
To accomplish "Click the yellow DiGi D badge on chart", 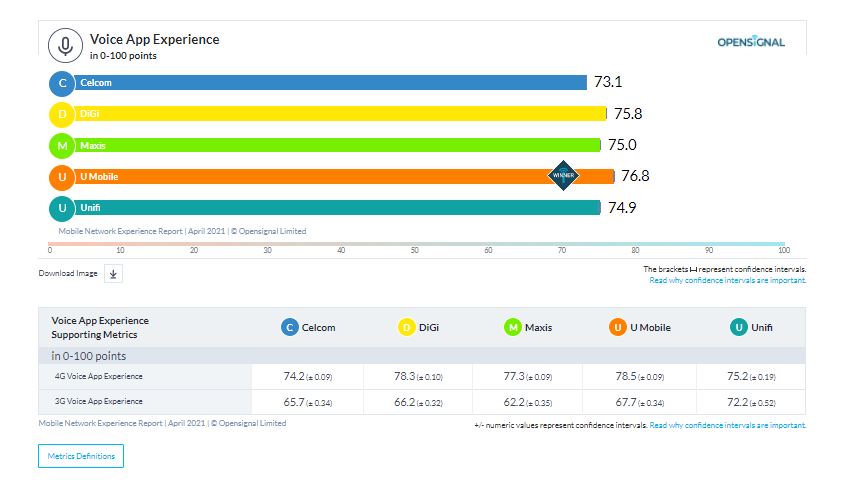I will (62, 114).
